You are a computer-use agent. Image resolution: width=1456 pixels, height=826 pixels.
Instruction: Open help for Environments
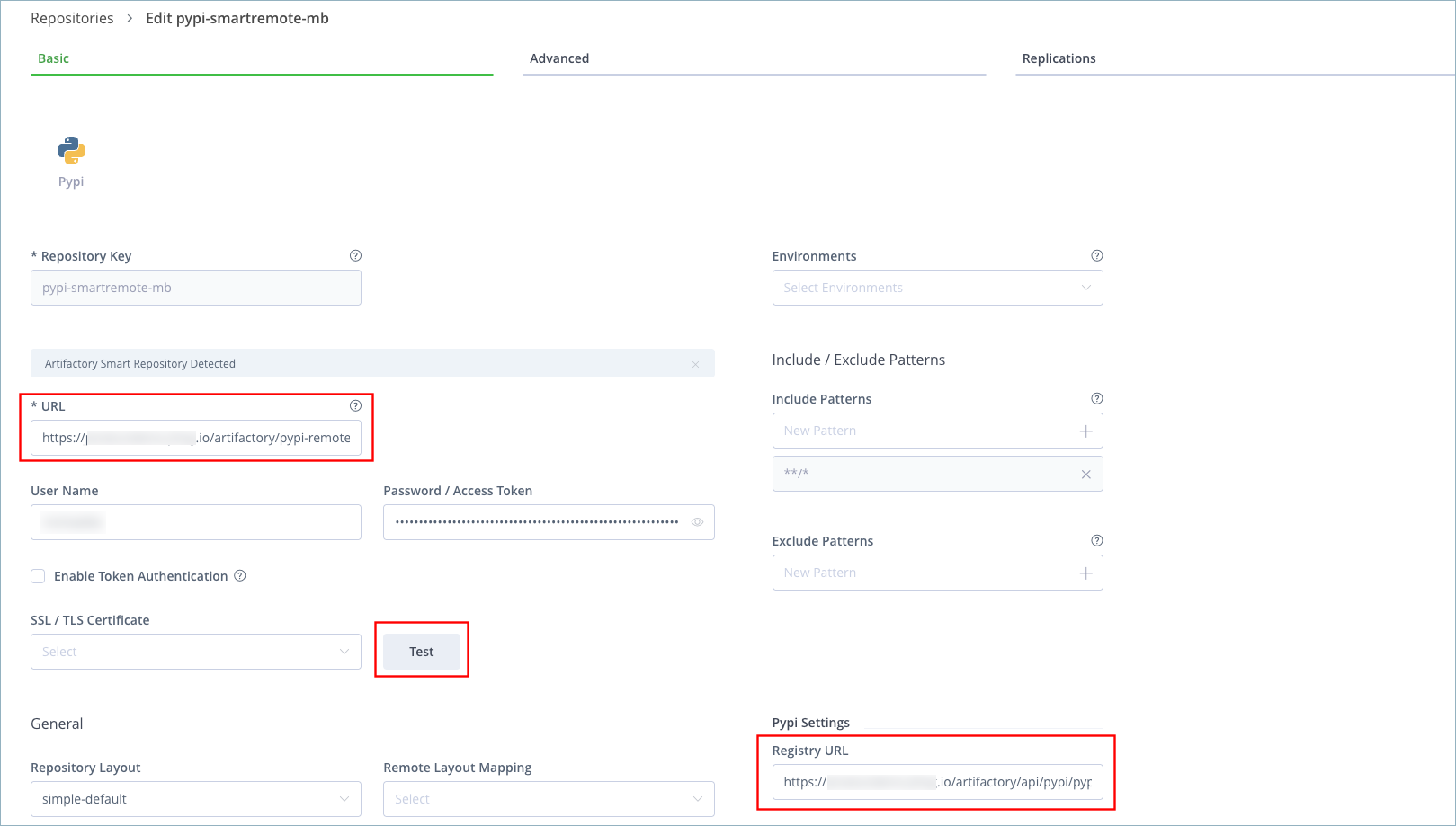[1096, 255]
